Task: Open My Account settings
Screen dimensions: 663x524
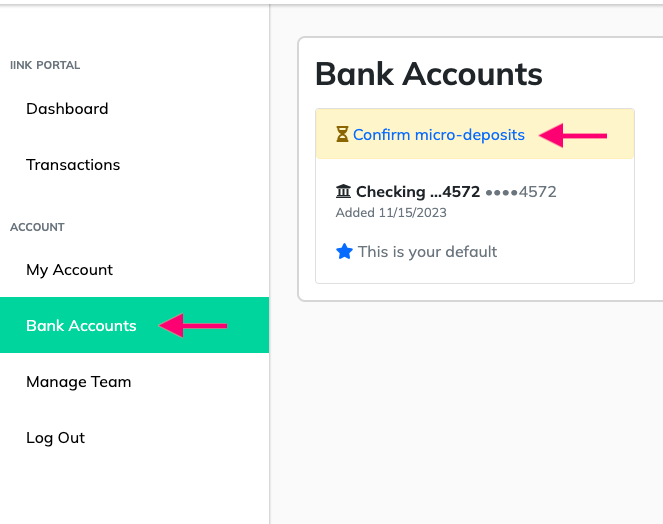Action: pos(69,270)
